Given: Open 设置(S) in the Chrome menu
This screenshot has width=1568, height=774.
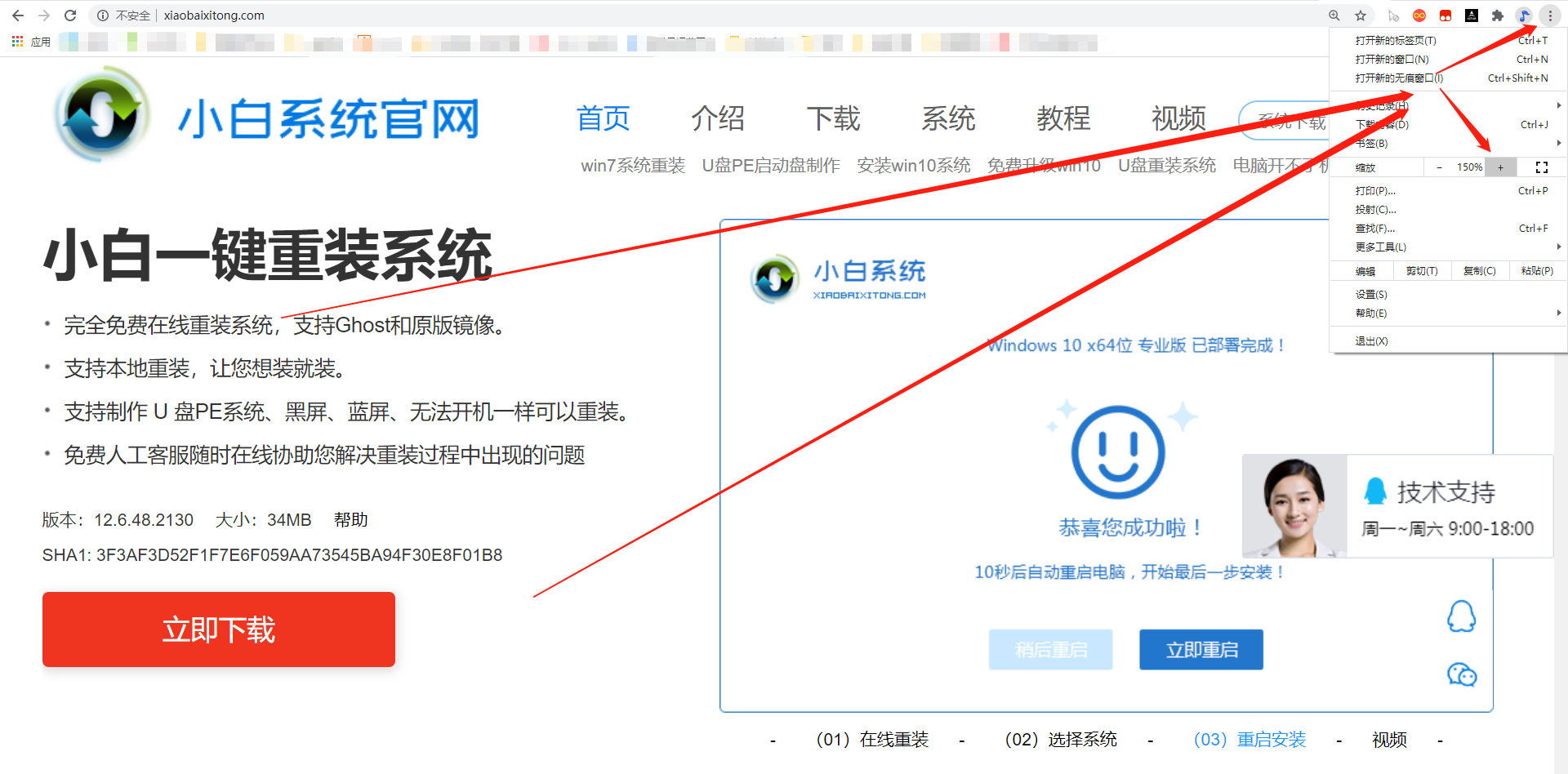Looking at the screenshot, I should tap(1372, 295).
